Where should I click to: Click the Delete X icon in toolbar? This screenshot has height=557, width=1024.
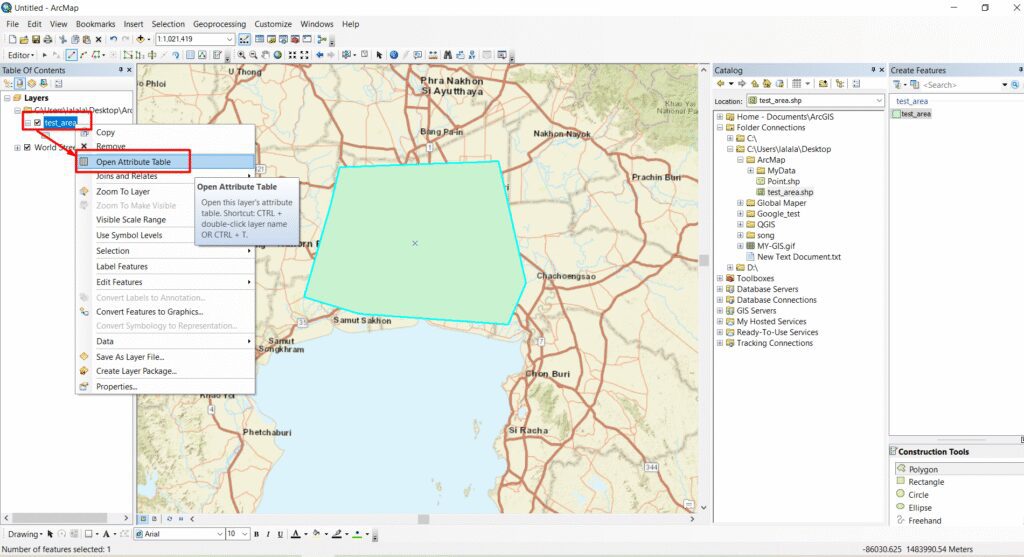pos(99,40)
